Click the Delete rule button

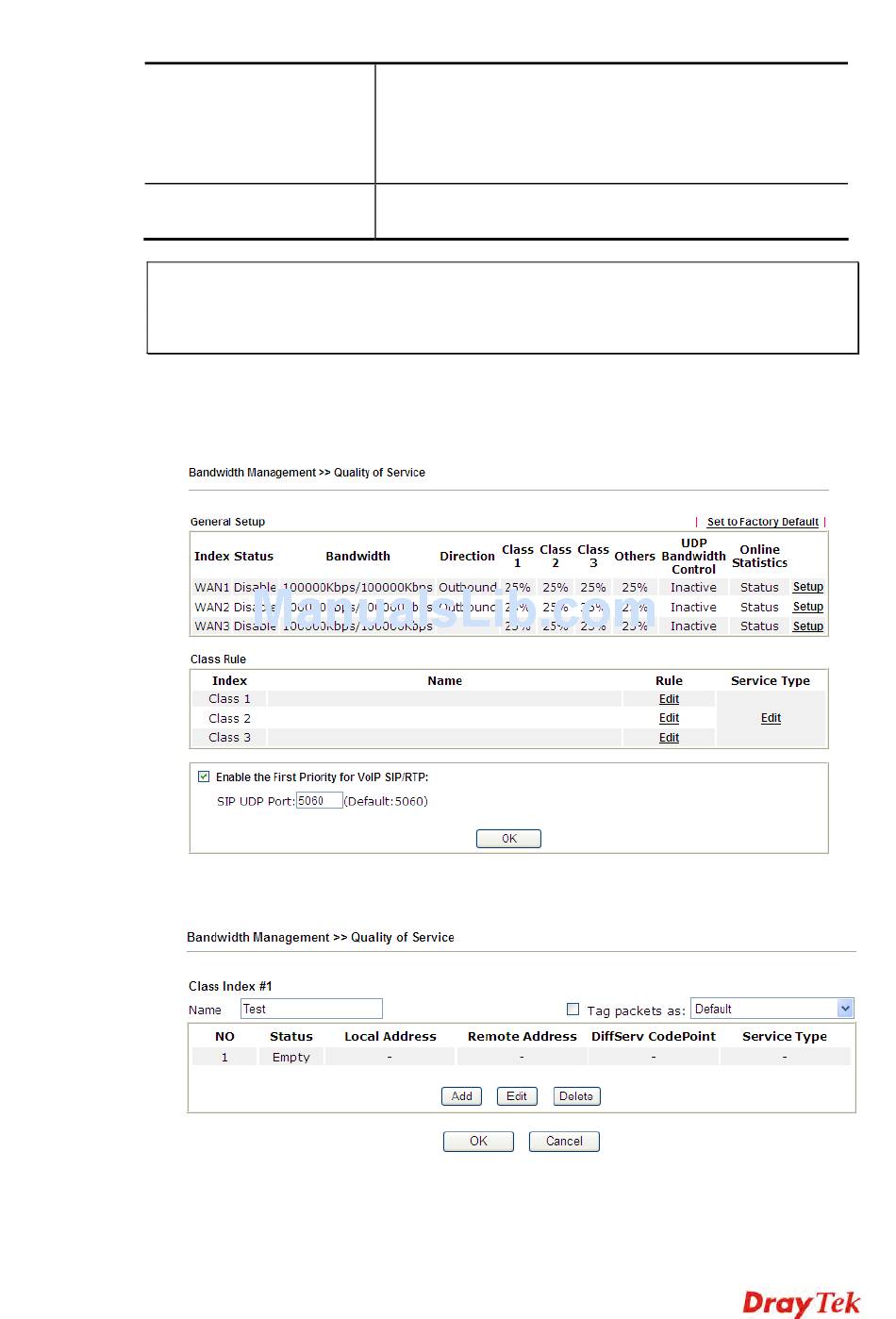[576, 1096]
